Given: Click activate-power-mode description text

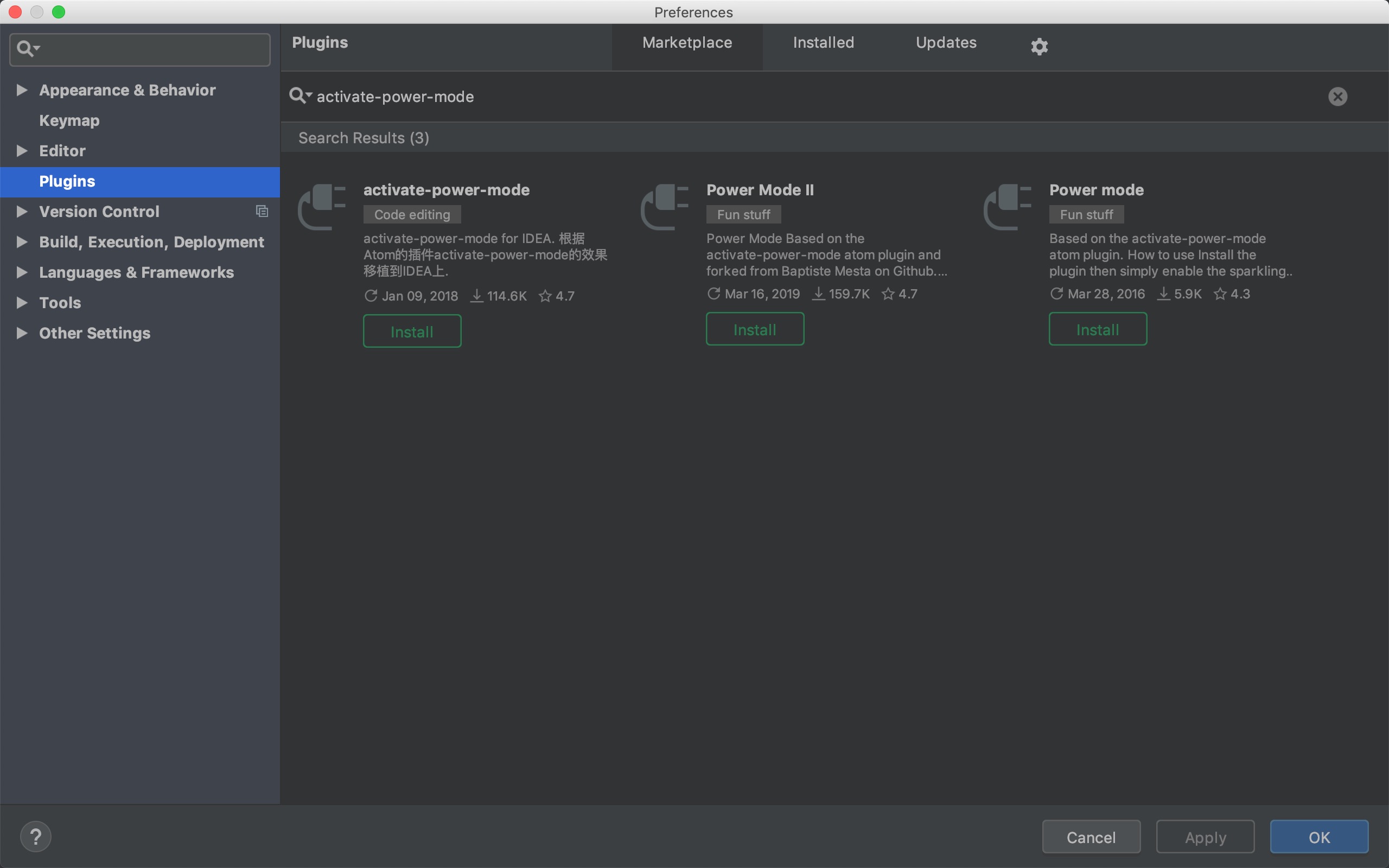Looking at the screenshot, I should tap(486, 255).
